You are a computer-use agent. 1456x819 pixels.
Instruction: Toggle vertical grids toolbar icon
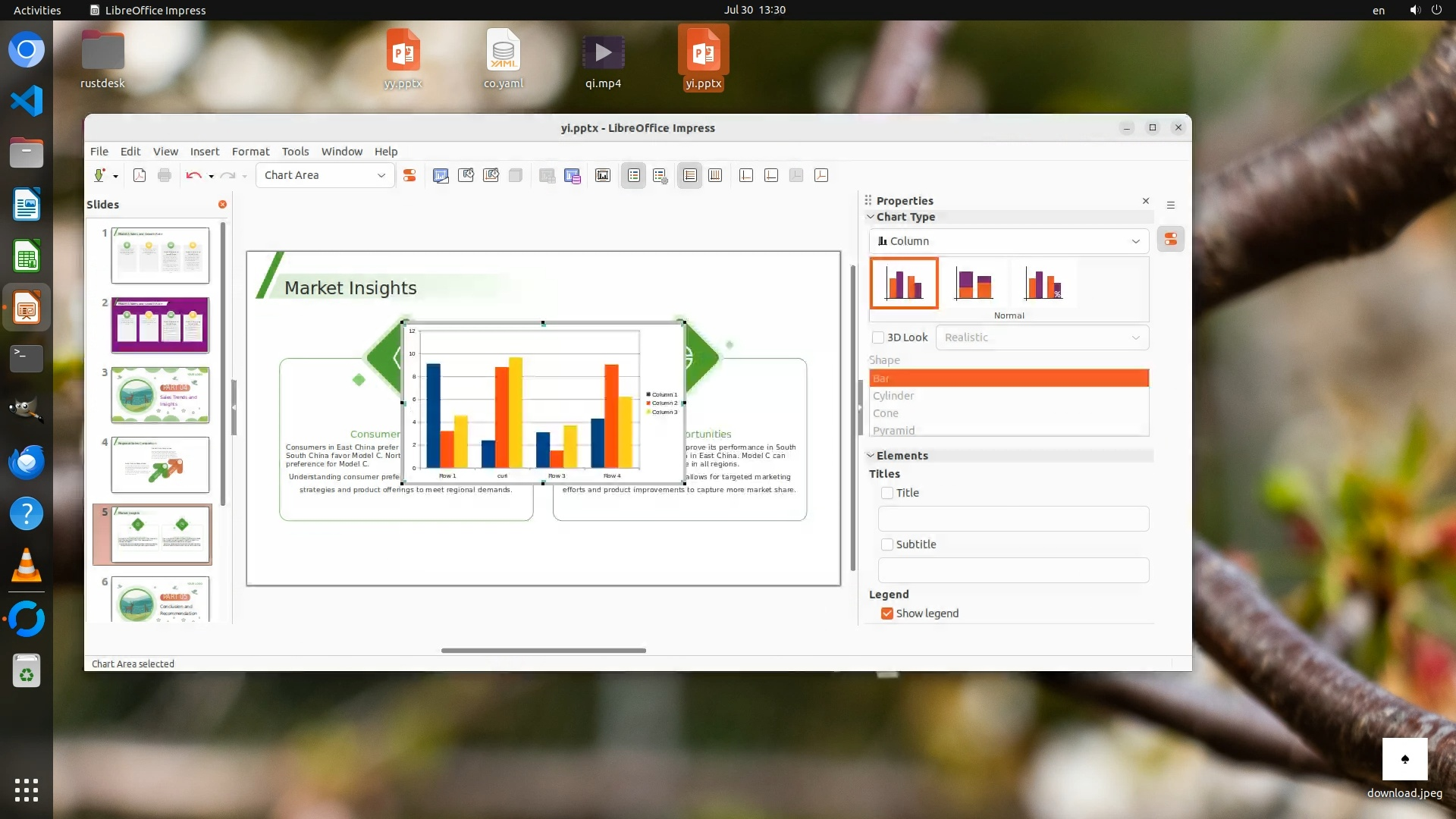(714, 175)
